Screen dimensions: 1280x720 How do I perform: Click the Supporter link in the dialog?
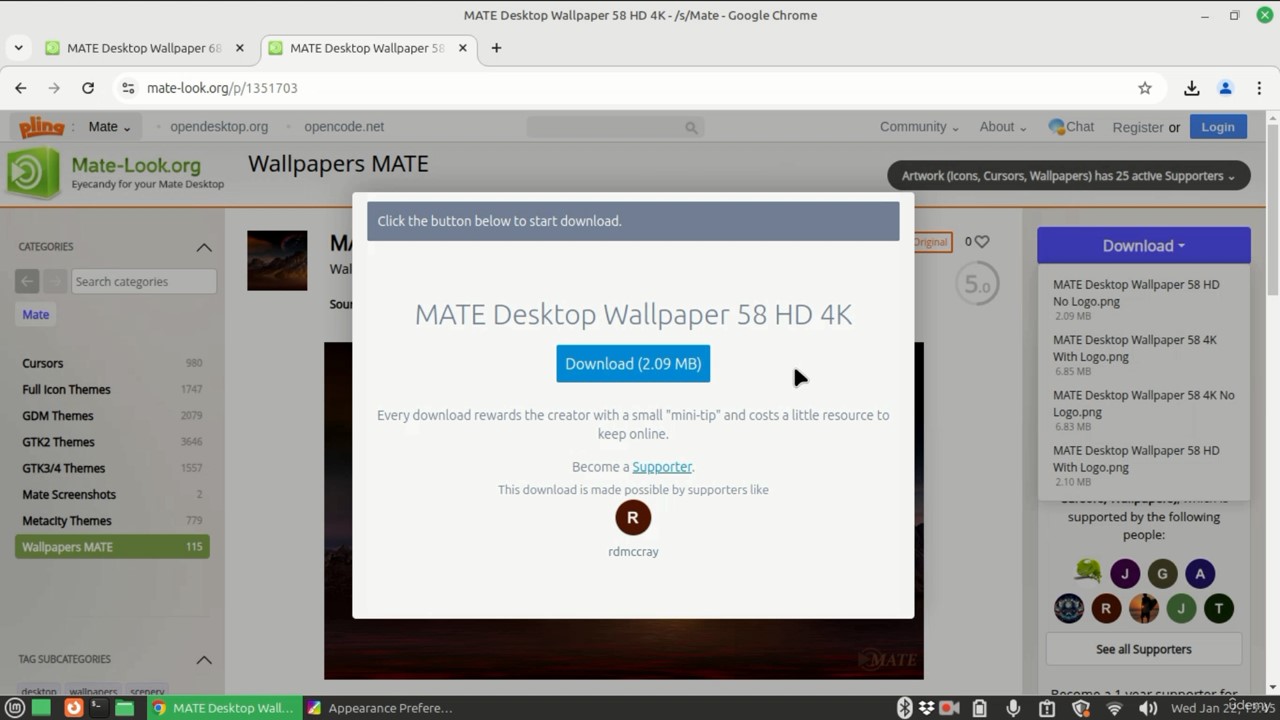coord(662,467)
